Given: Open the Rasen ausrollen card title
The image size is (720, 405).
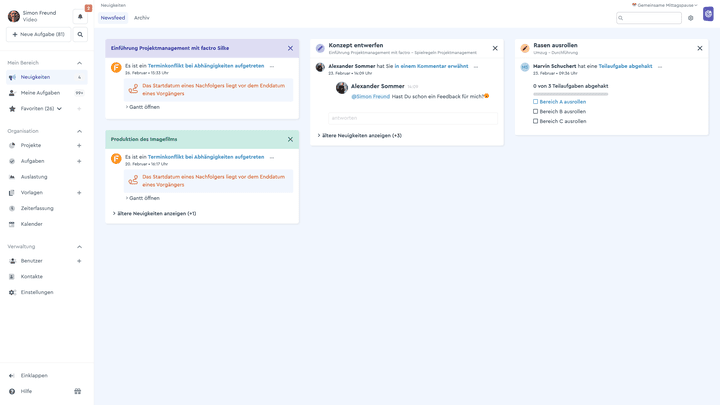Looking at the screenshot, I should 555,45.
